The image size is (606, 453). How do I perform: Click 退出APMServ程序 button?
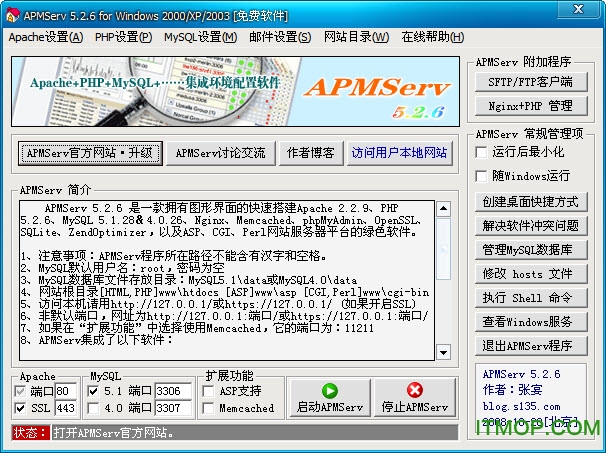coord(531,346)
